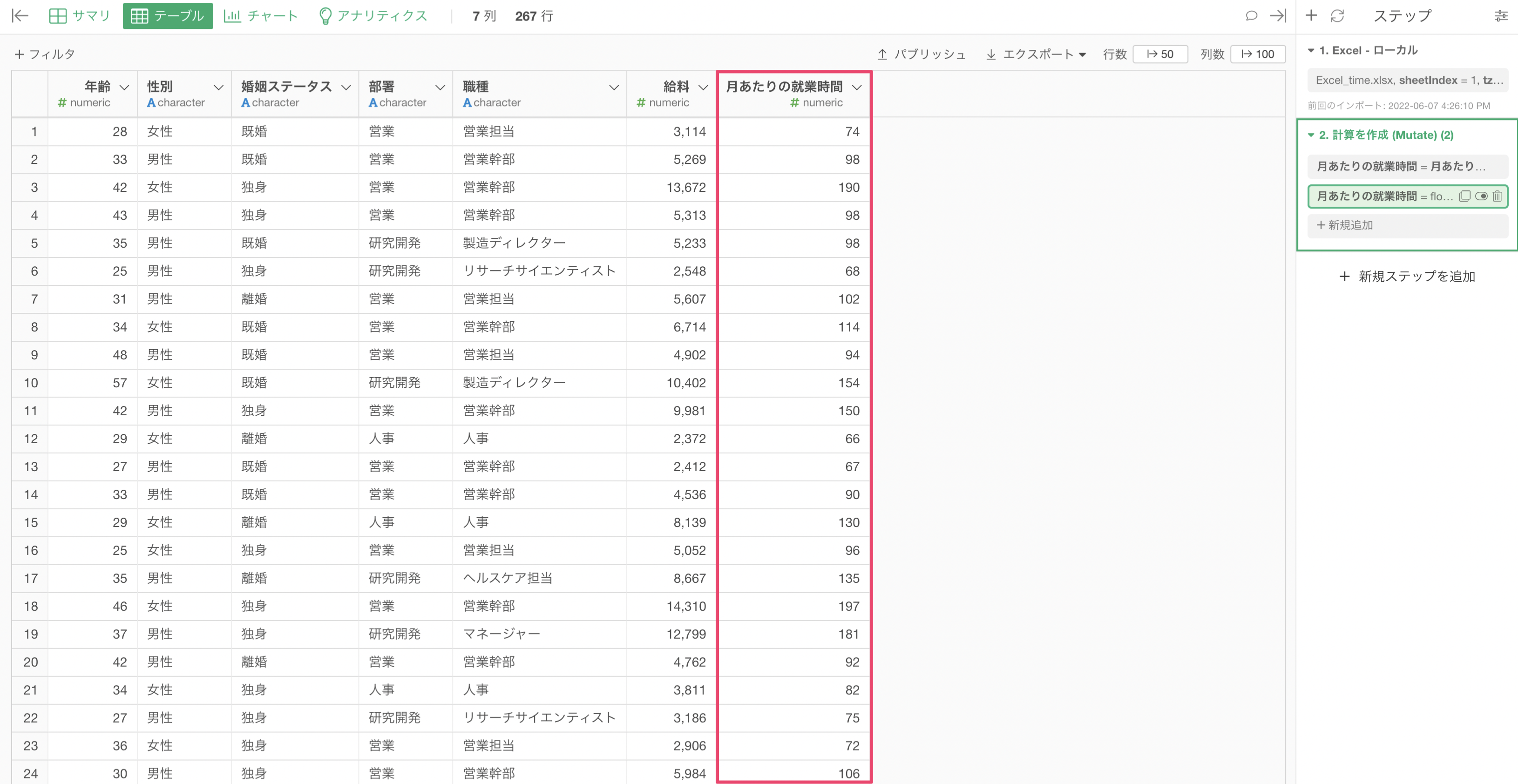Screen dimensions: 1518x784
Task: Toggle visibility eye of selected expression
Action: click(x=1482, y=196)
